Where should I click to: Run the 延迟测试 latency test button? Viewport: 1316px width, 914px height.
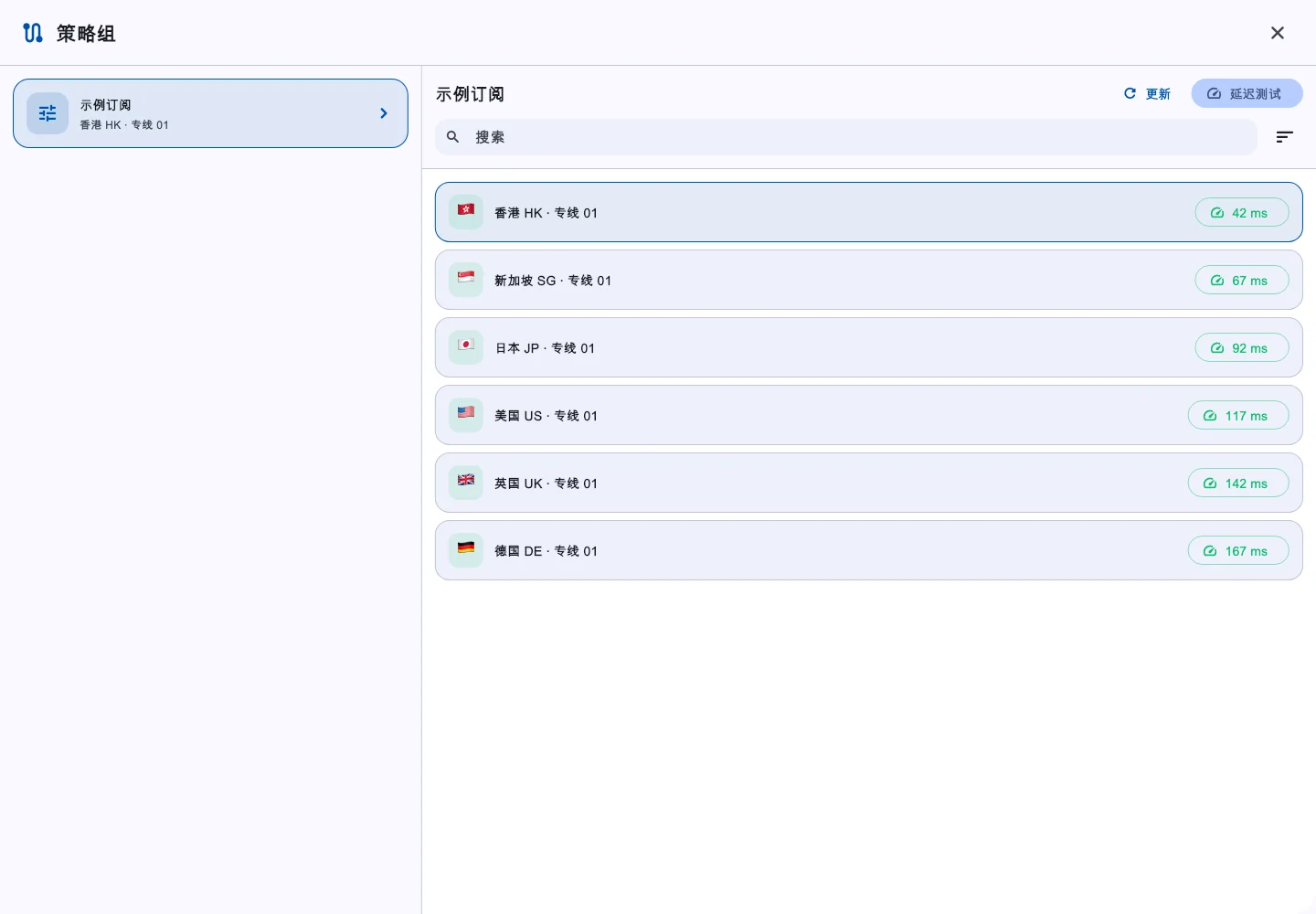point(1247,93)
